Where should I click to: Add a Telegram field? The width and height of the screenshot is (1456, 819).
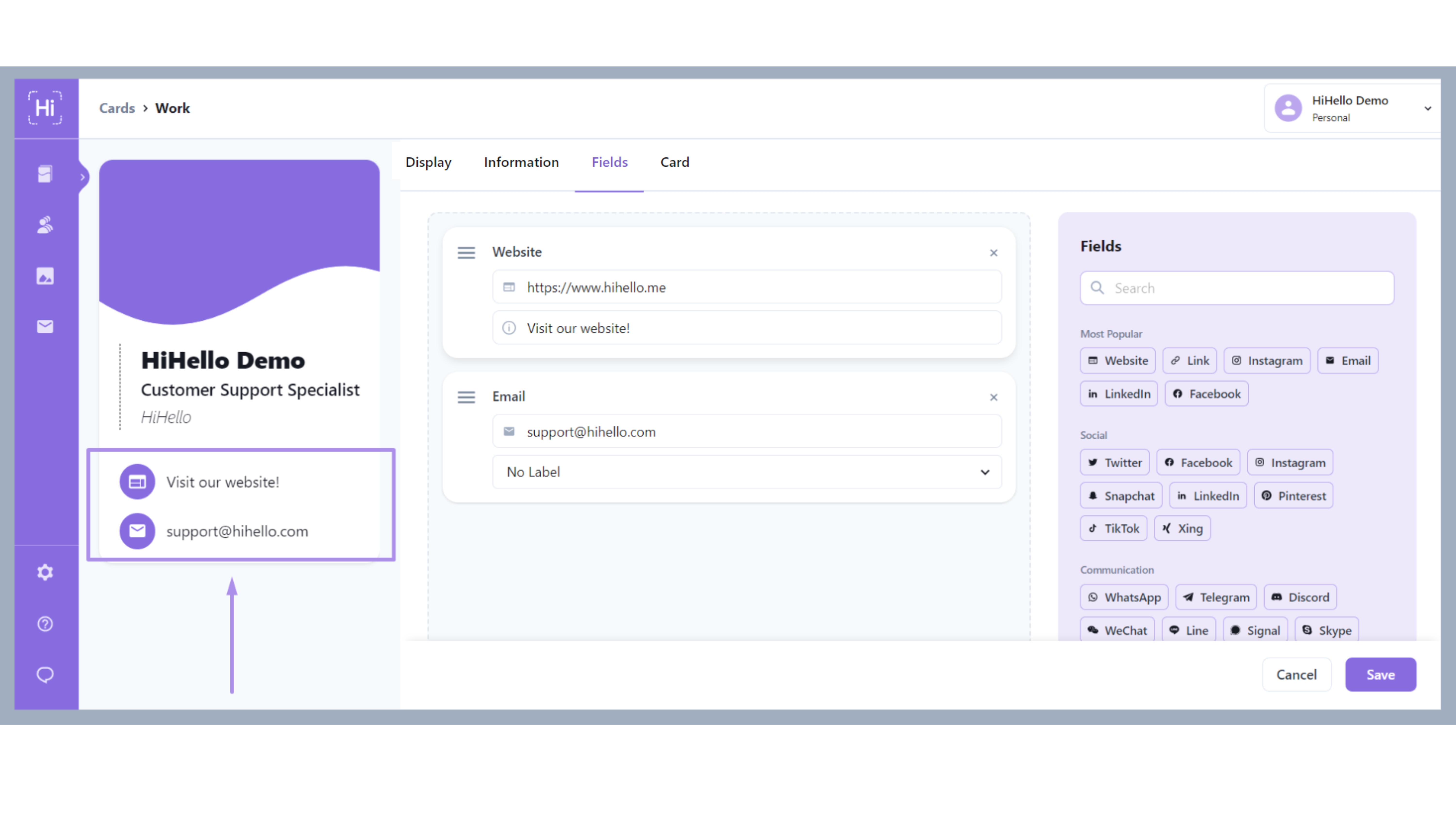click(x=1216, y=597)
